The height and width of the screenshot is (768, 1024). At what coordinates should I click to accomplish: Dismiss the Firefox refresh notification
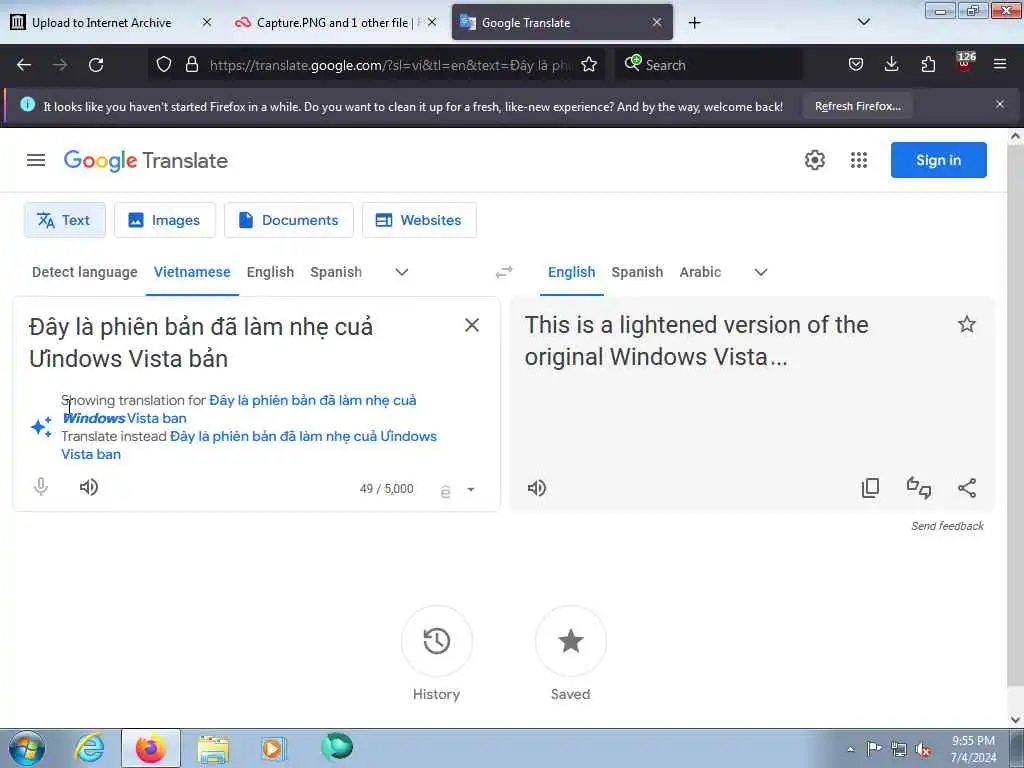[x=999, y=104]
